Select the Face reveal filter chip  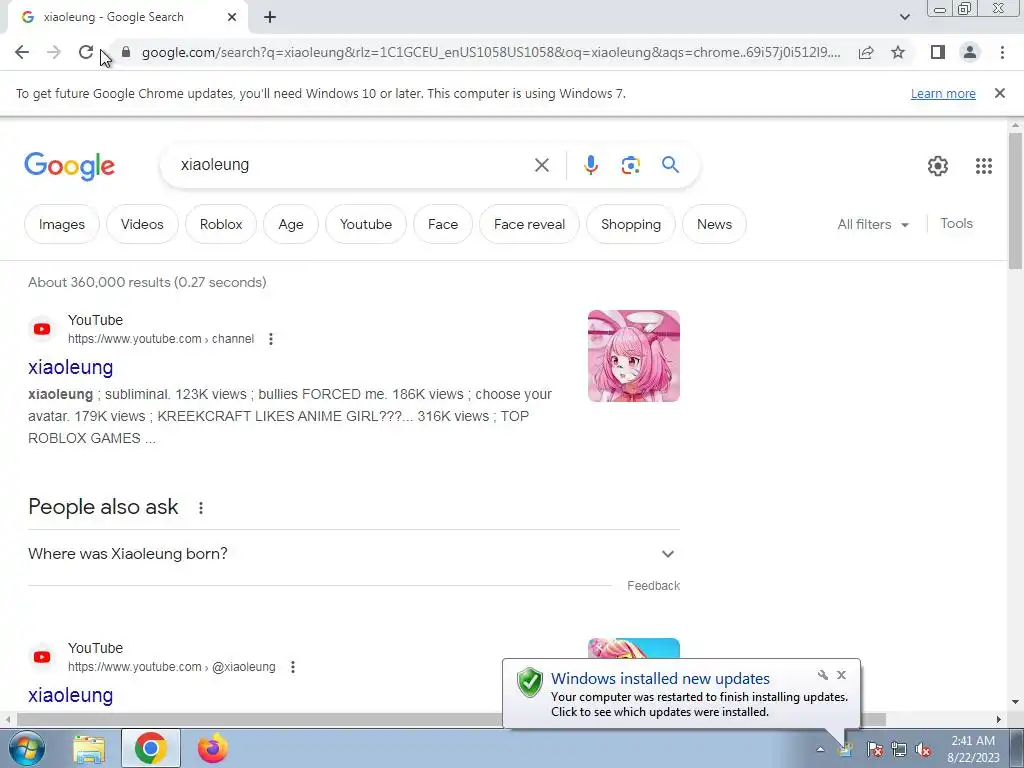(529, 224)
